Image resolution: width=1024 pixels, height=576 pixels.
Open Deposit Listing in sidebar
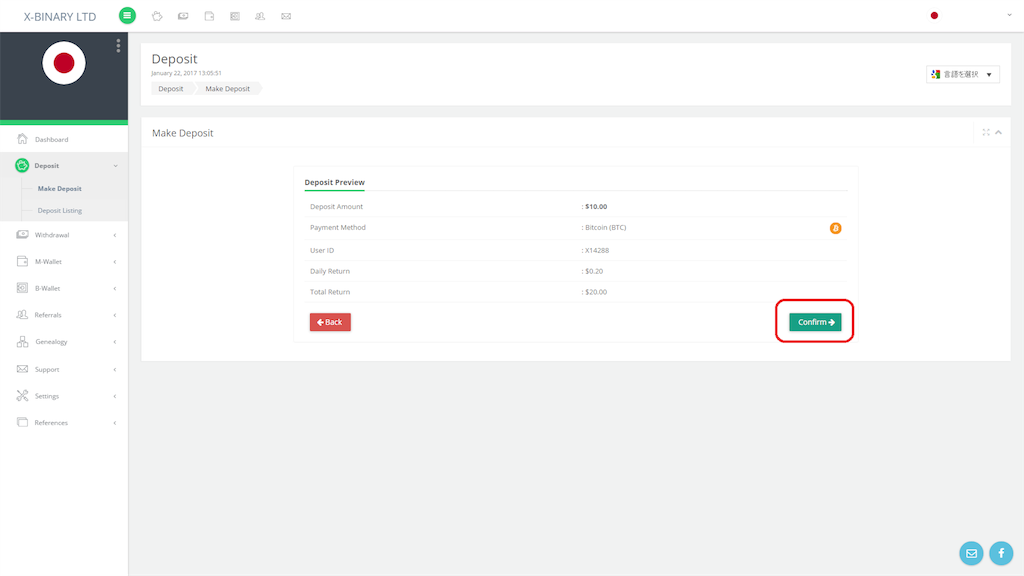(x=59, y=210)
